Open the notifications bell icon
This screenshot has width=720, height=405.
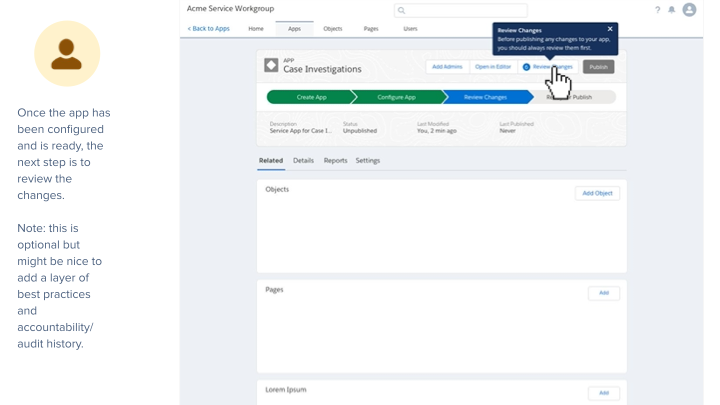click(x=672, y=10)
